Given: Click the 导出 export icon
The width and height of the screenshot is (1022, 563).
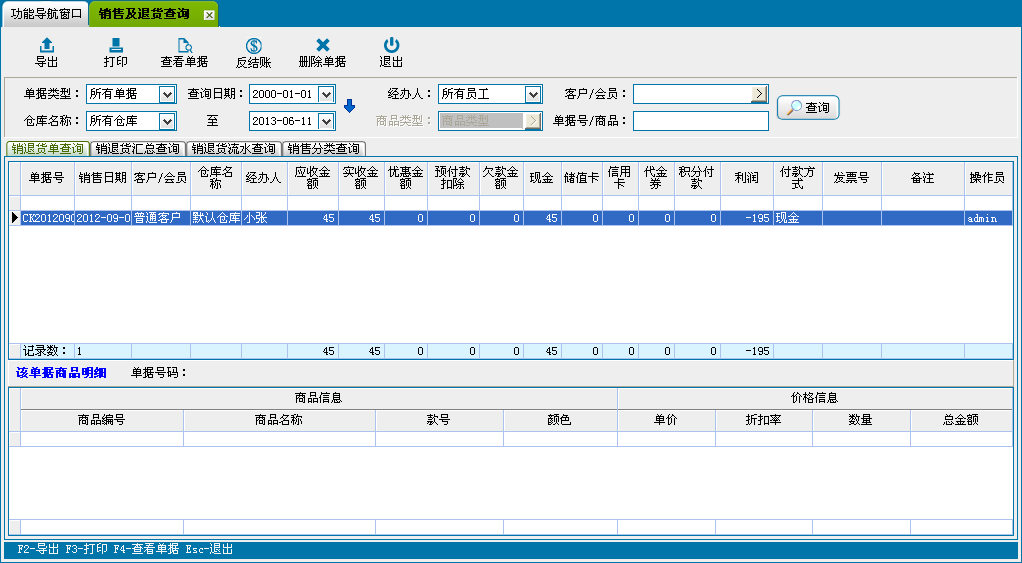Looking at the screenshot, I should tap(46, 45).
